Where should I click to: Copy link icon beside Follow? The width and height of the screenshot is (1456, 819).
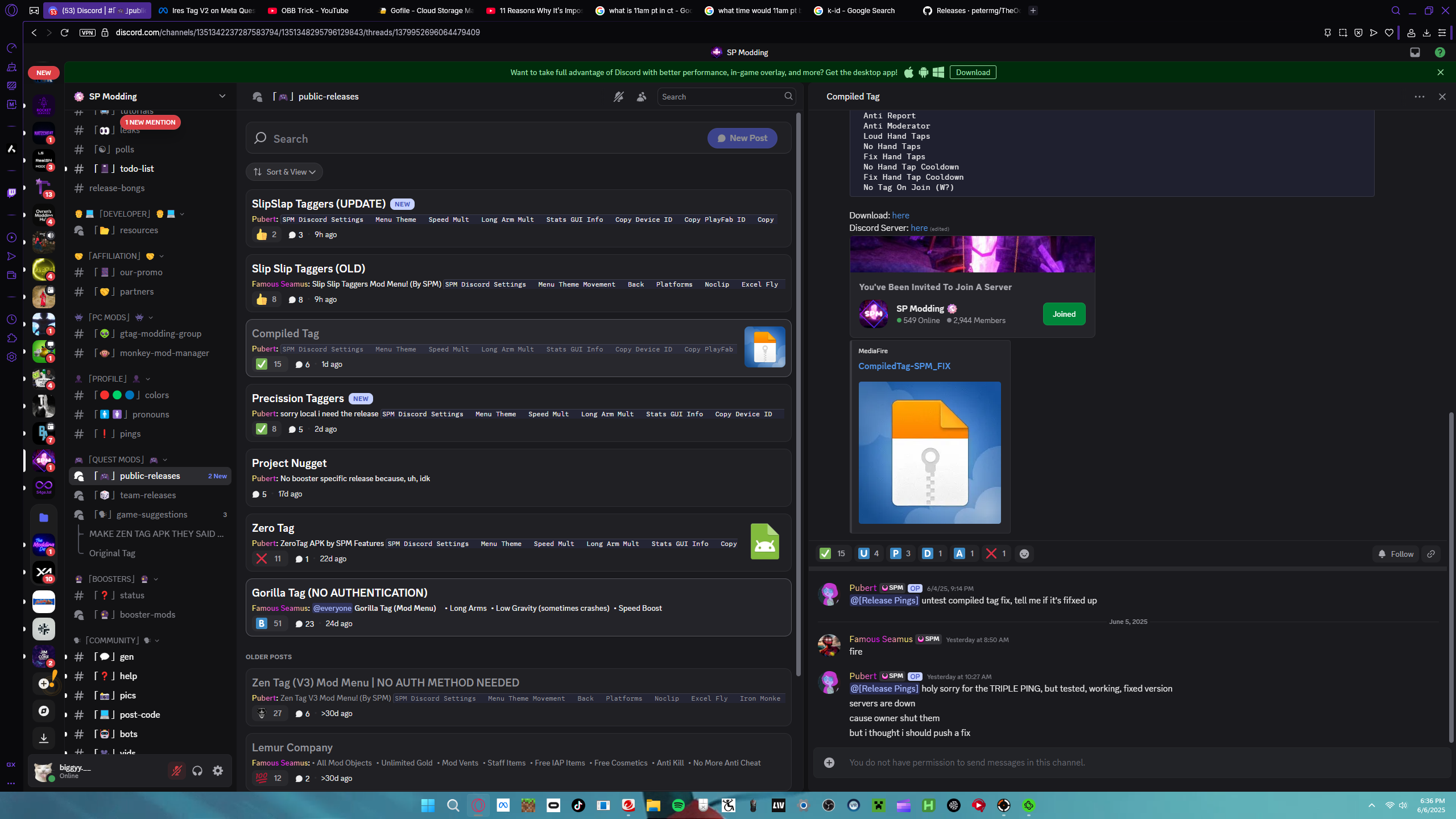tap(1431, 554)
